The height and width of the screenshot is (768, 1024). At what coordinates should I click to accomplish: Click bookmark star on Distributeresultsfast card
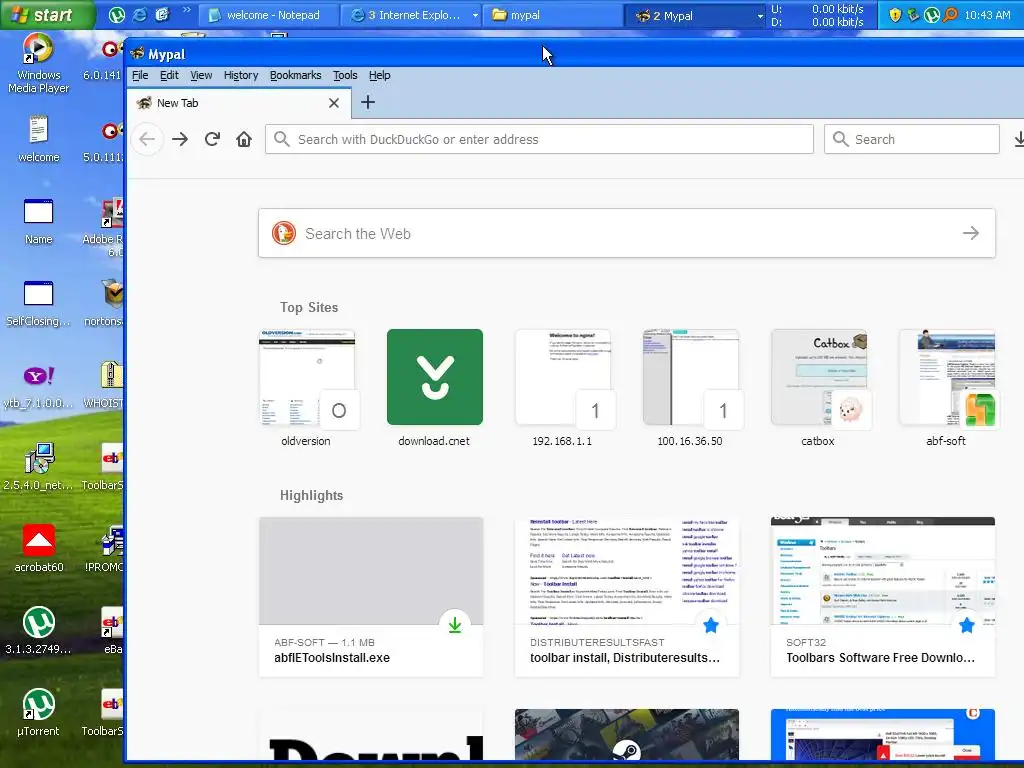point(711,625)
